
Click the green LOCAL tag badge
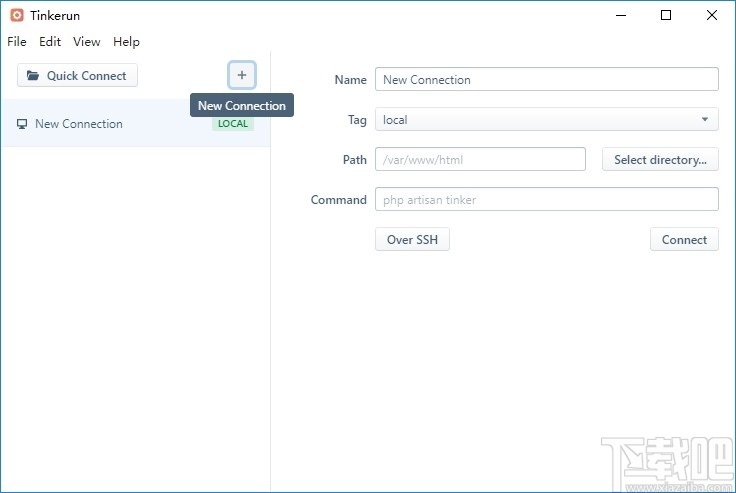point(233,124)
